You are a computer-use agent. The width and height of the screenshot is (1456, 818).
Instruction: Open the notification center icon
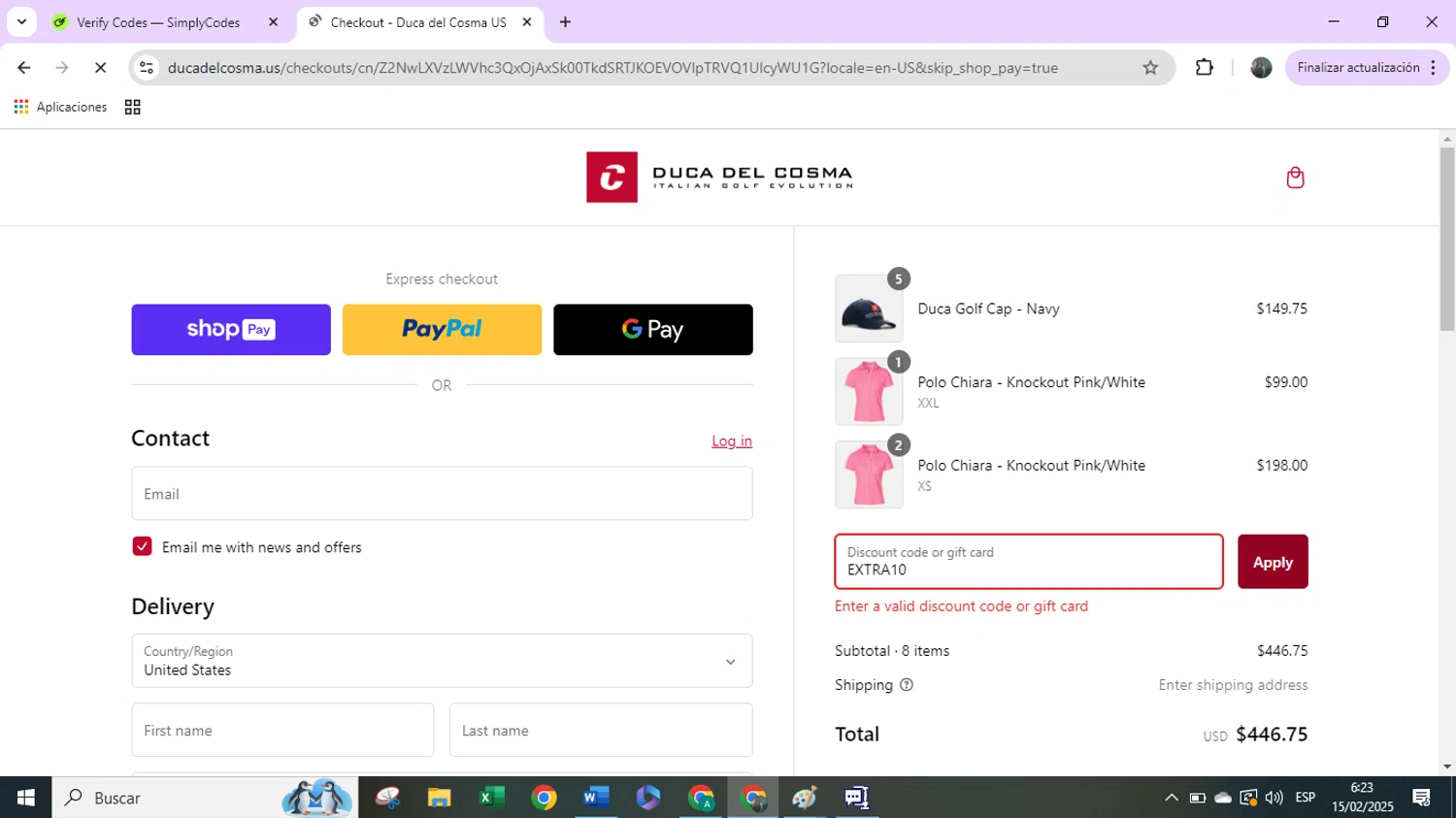click(x=1422, y=798)
